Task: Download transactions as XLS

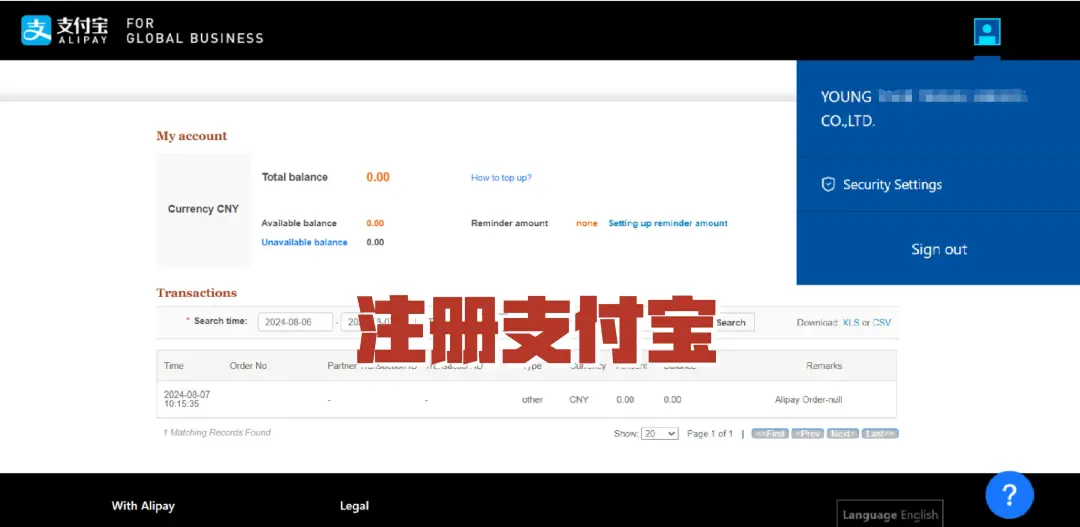Action: click(851, 322)
